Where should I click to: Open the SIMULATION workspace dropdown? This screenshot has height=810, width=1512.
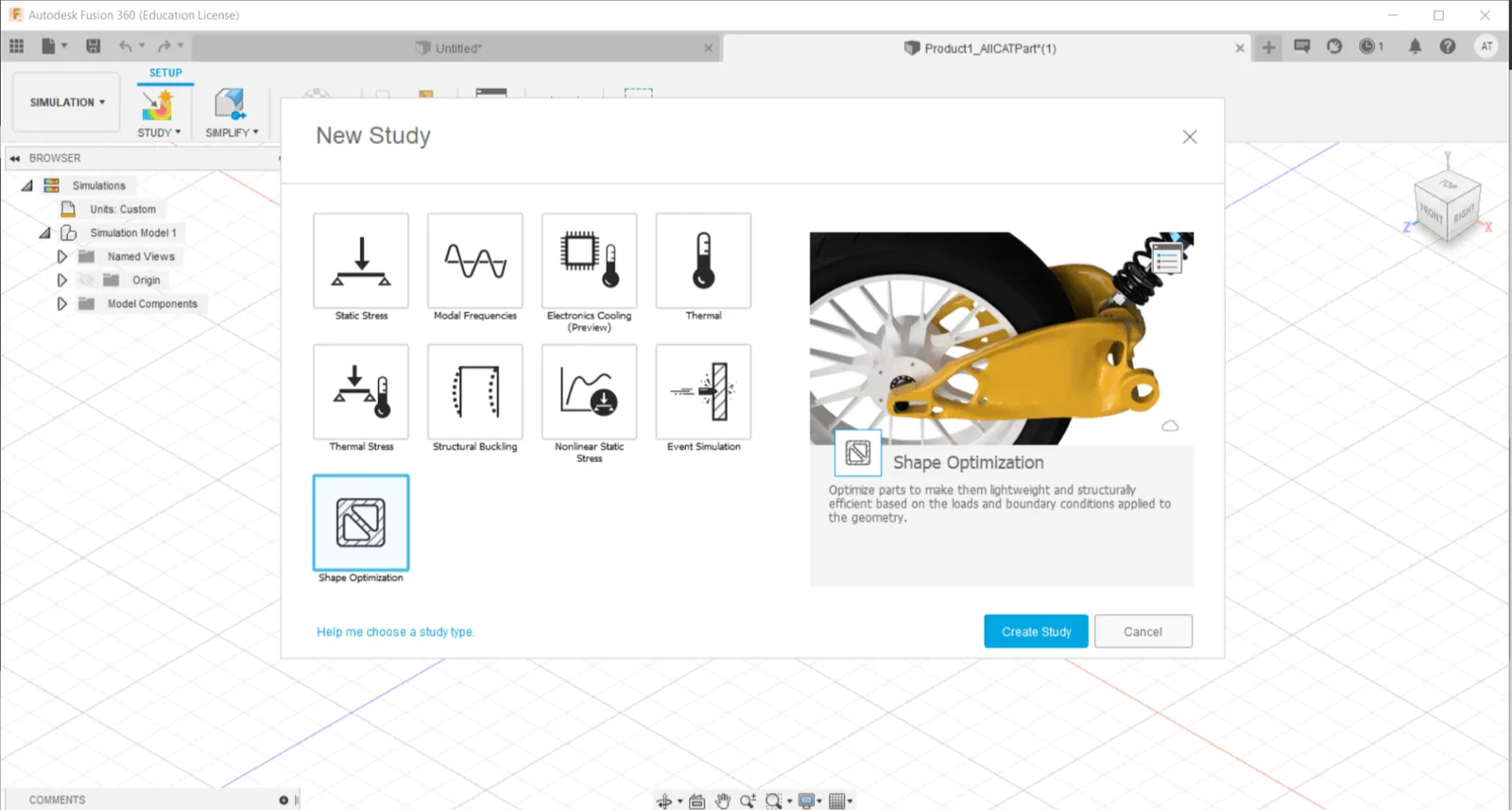click(x=67, y=102)
